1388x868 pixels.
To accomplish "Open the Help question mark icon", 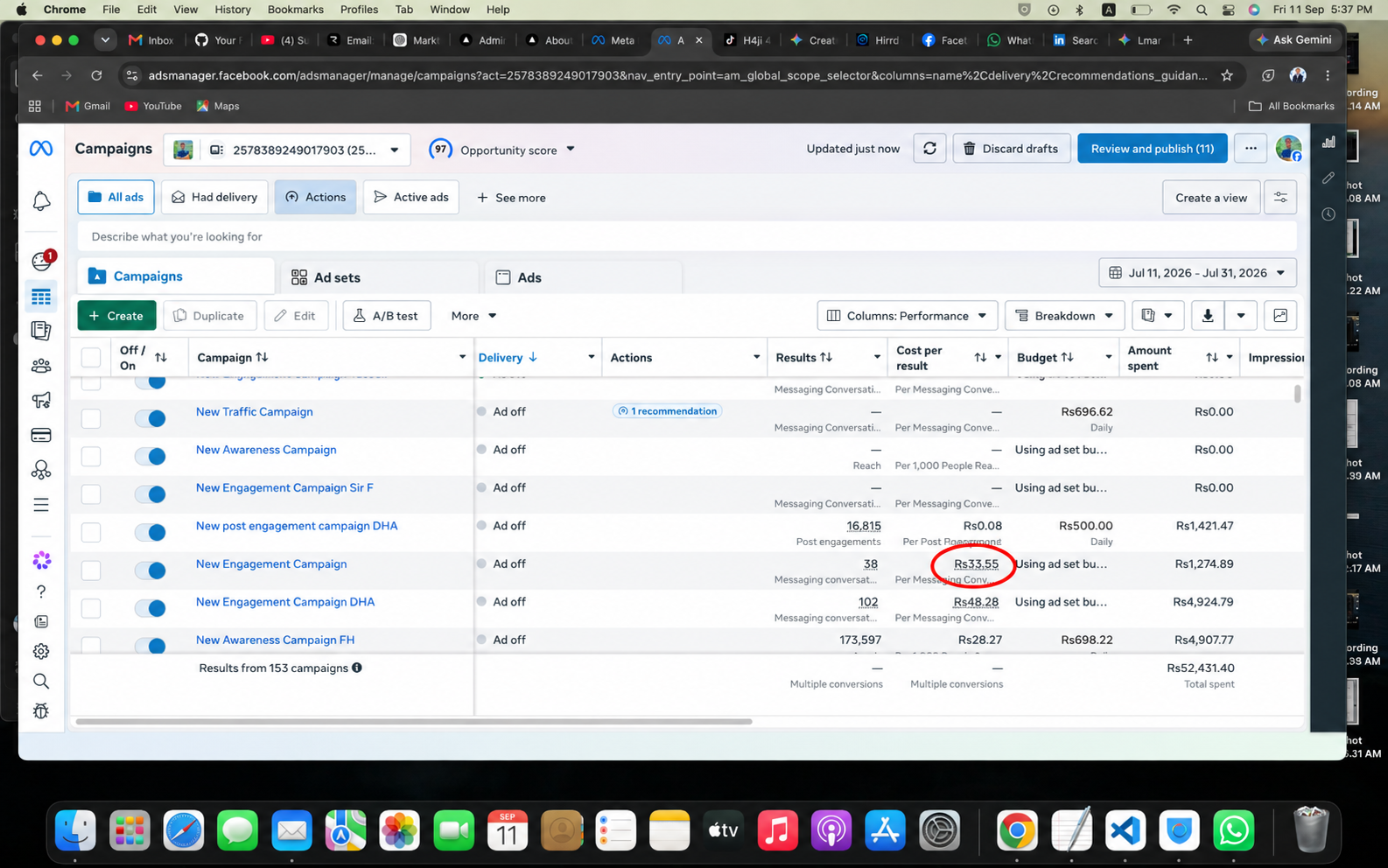I will pos(41,591).
